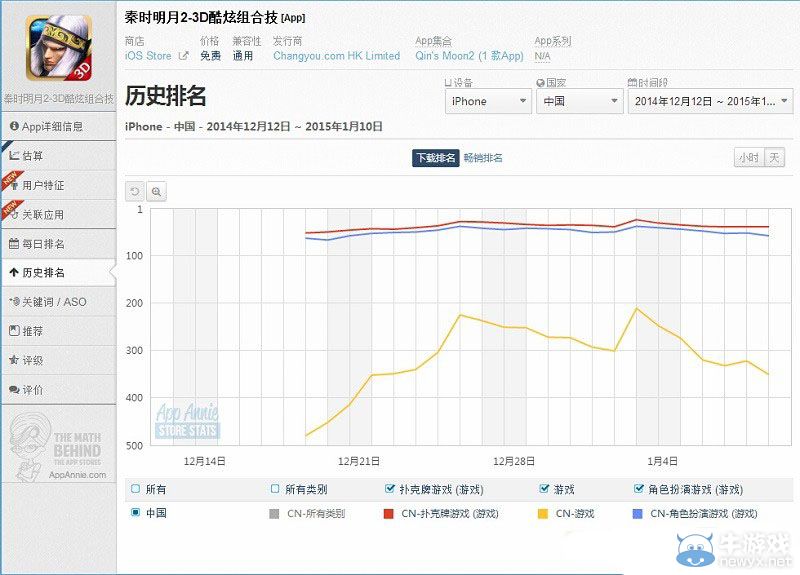Click the info icon beside App详细信息
The image size is (800, 575).
pos(14,126)
